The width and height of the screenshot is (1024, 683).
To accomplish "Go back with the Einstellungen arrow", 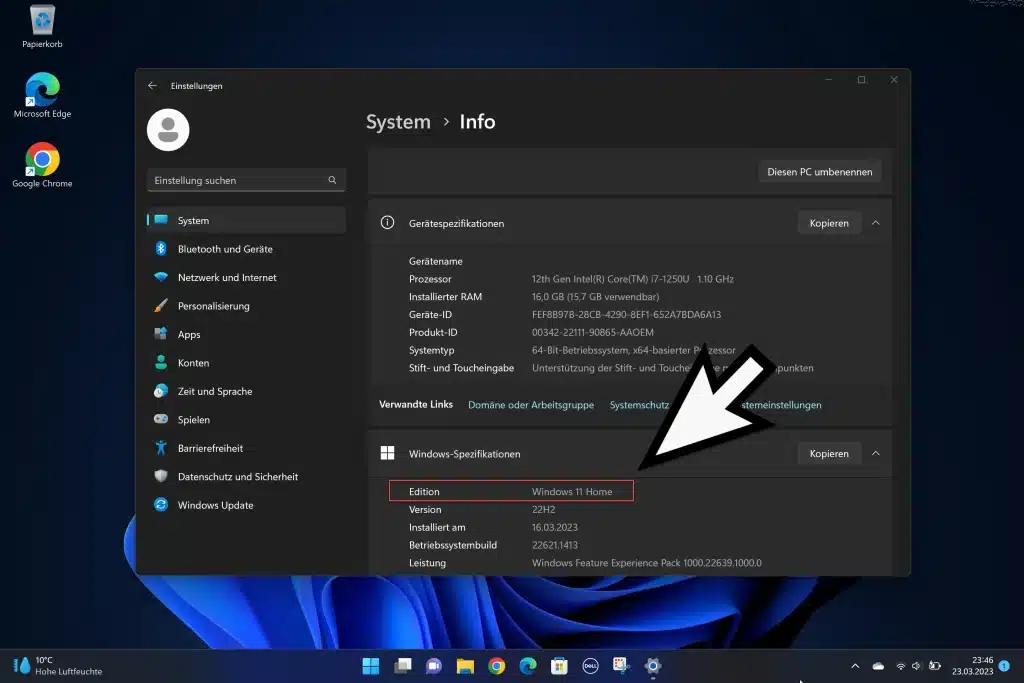I will [152, 86].
